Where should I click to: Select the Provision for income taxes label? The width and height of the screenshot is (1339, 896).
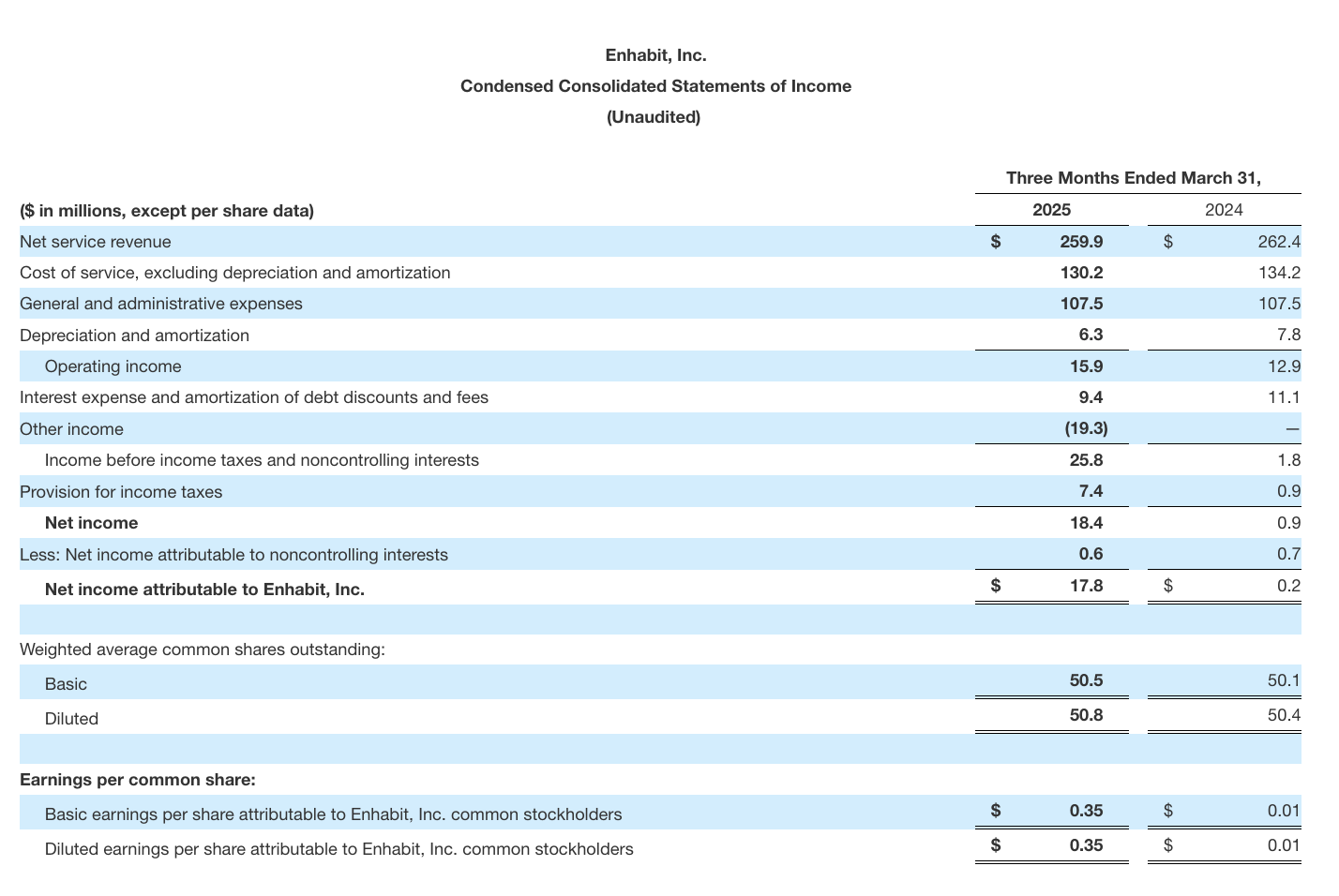[x=121, y=492]
